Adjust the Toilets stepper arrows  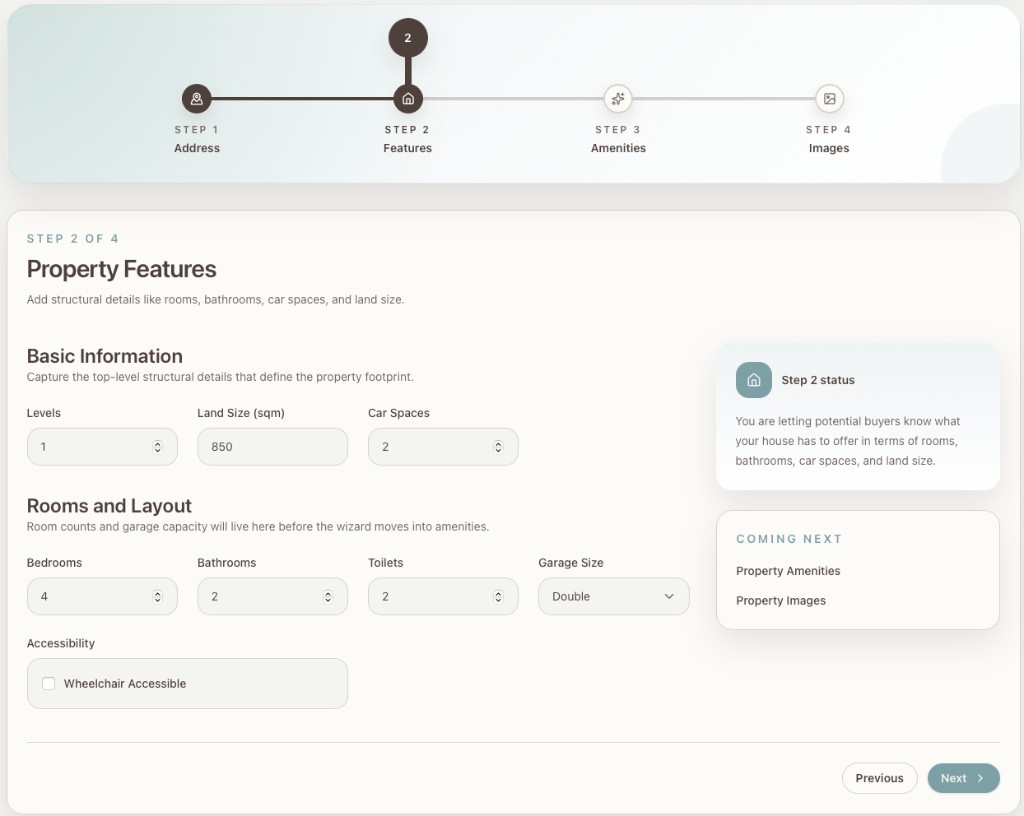498,596
